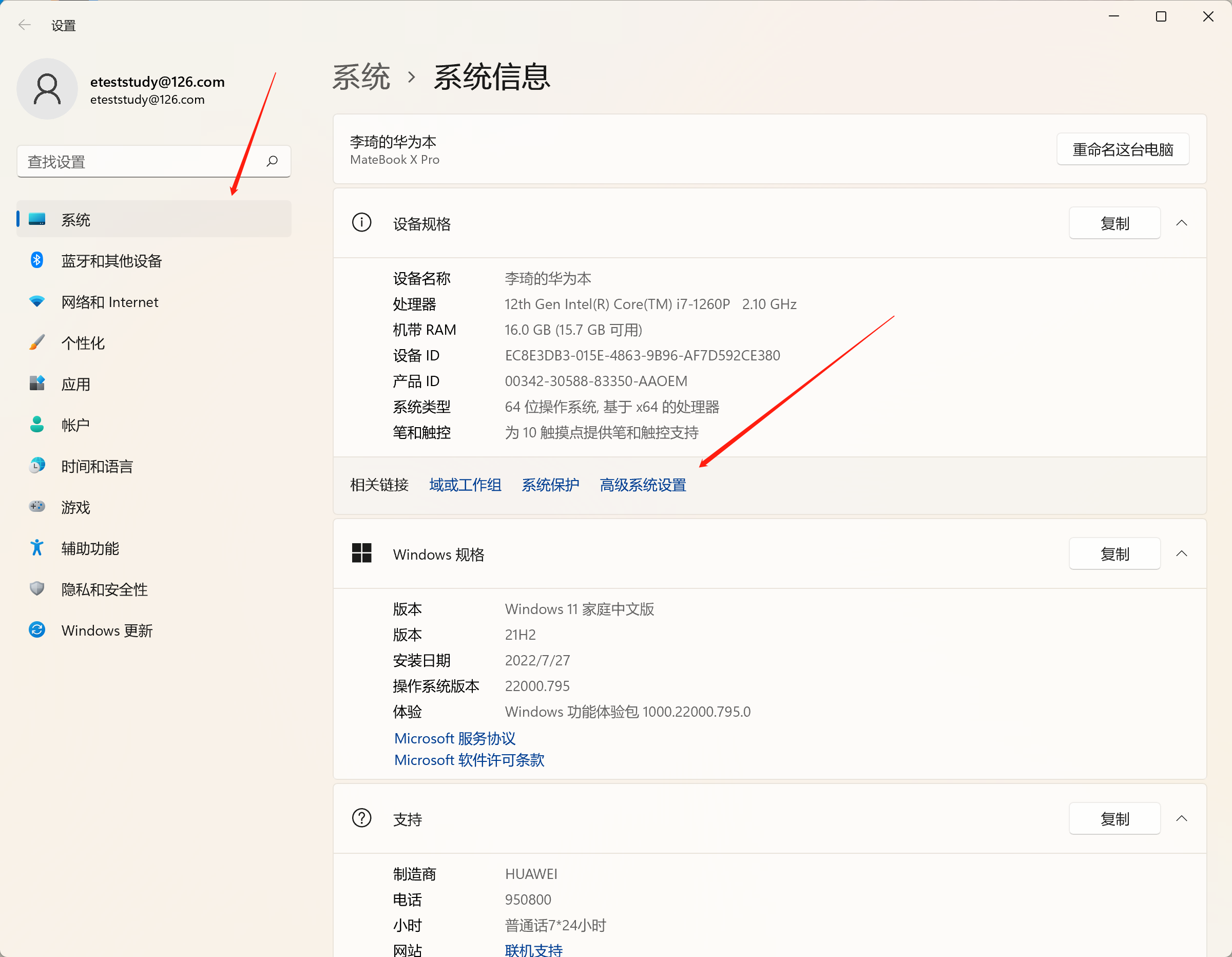Collapse the Support section chevron
Screen dimensions: 1232x957
[x=1181, y=819]
